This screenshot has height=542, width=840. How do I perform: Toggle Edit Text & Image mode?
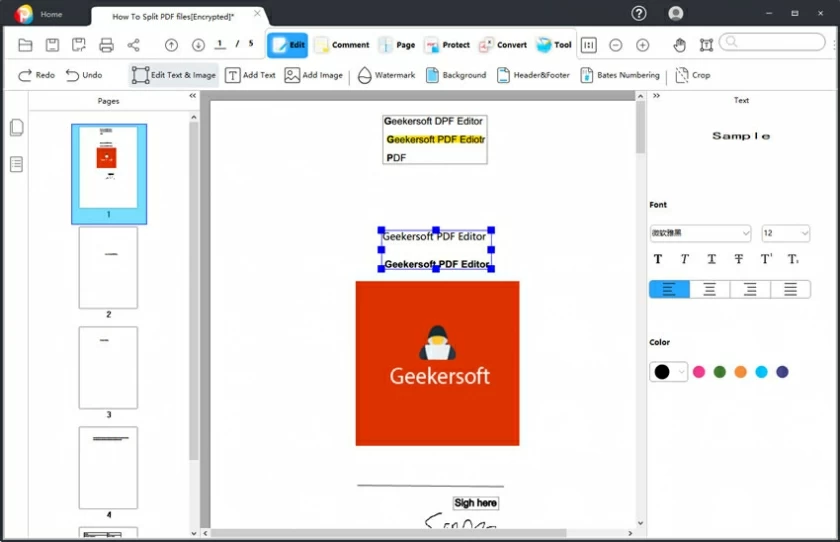[x=174, y=75]
